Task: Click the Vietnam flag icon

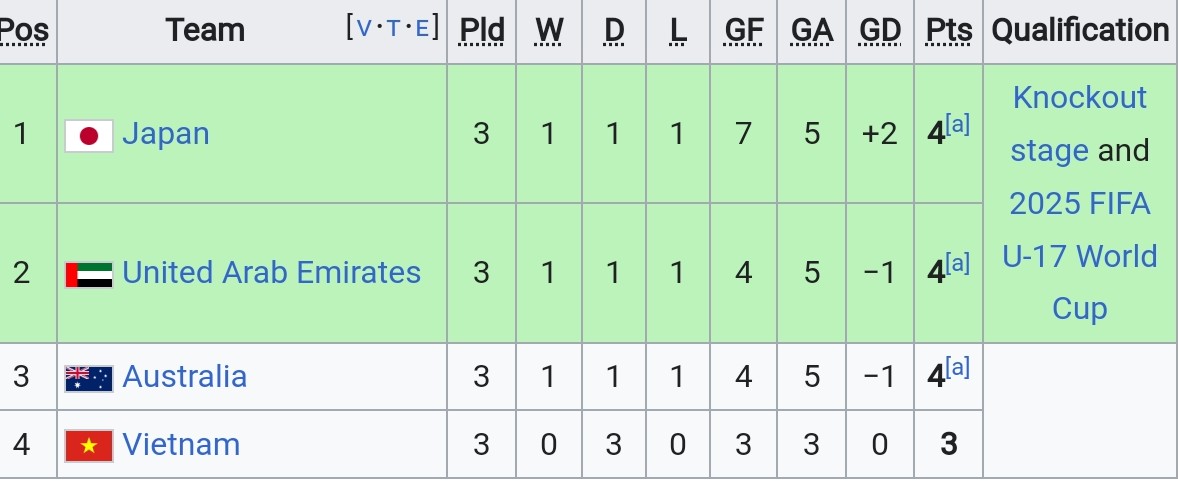Action: coord(89,446)
